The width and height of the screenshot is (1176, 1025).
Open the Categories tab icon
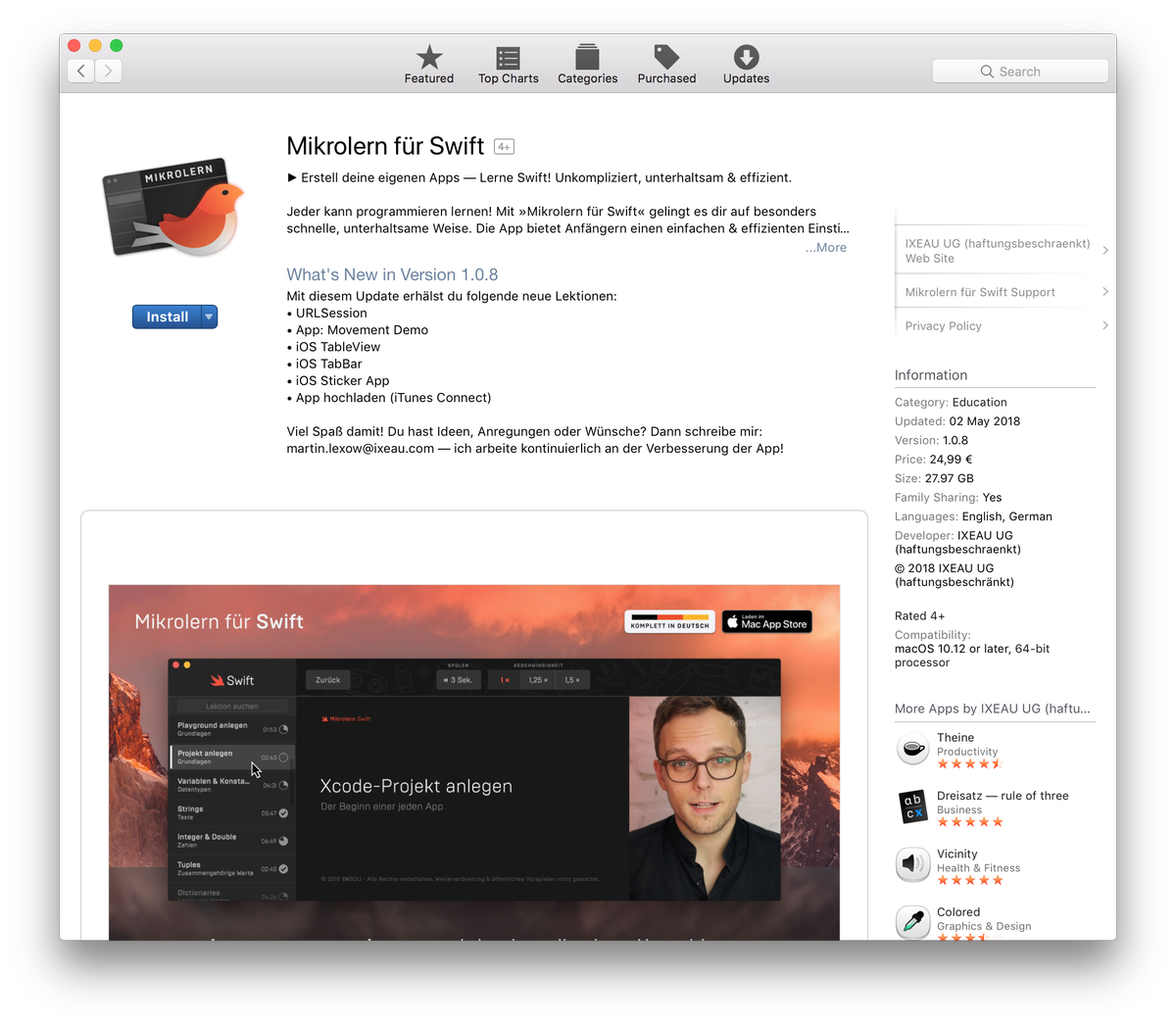587,57
